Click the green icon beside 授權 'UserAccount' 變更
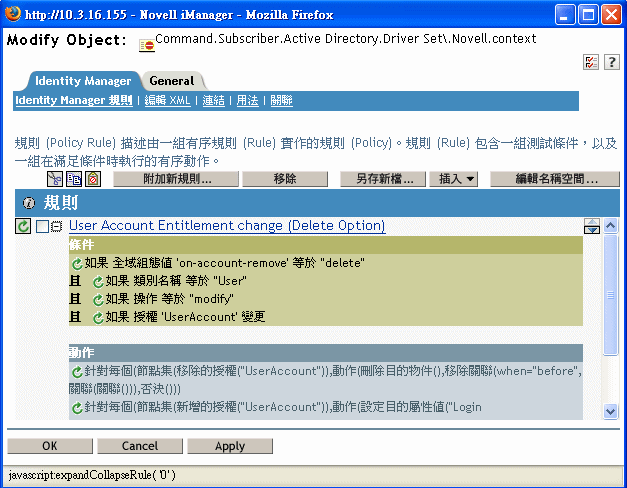 [98, 318]
